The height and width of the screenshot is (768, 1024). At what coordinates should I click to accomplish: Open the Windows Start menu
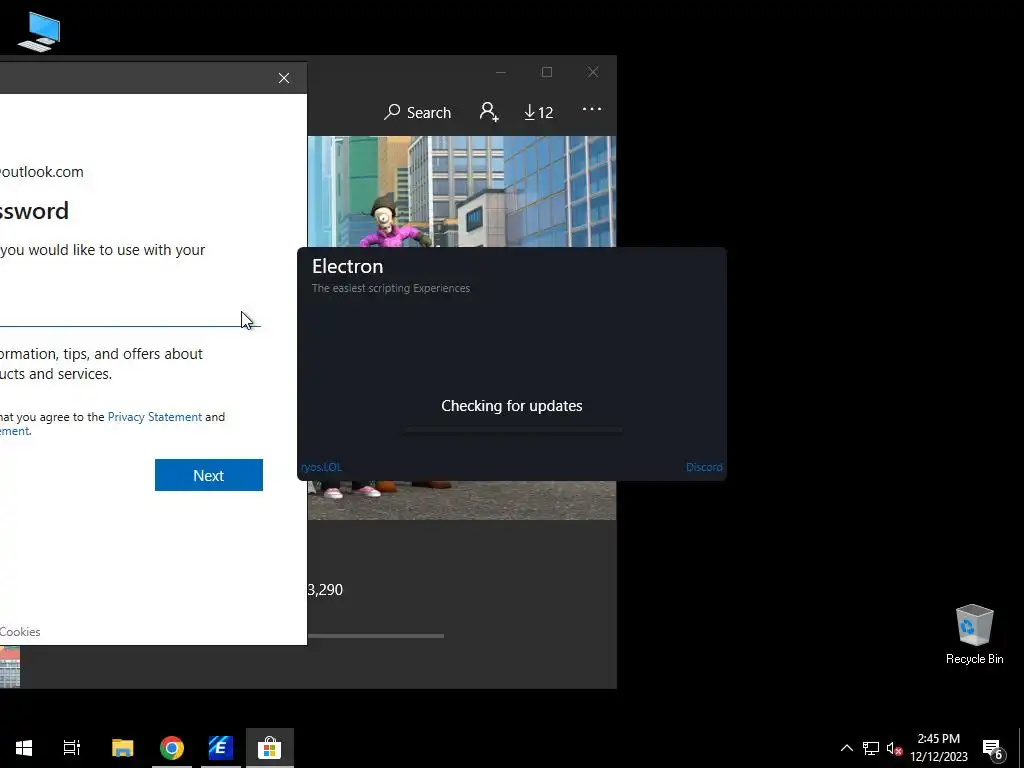24,748
